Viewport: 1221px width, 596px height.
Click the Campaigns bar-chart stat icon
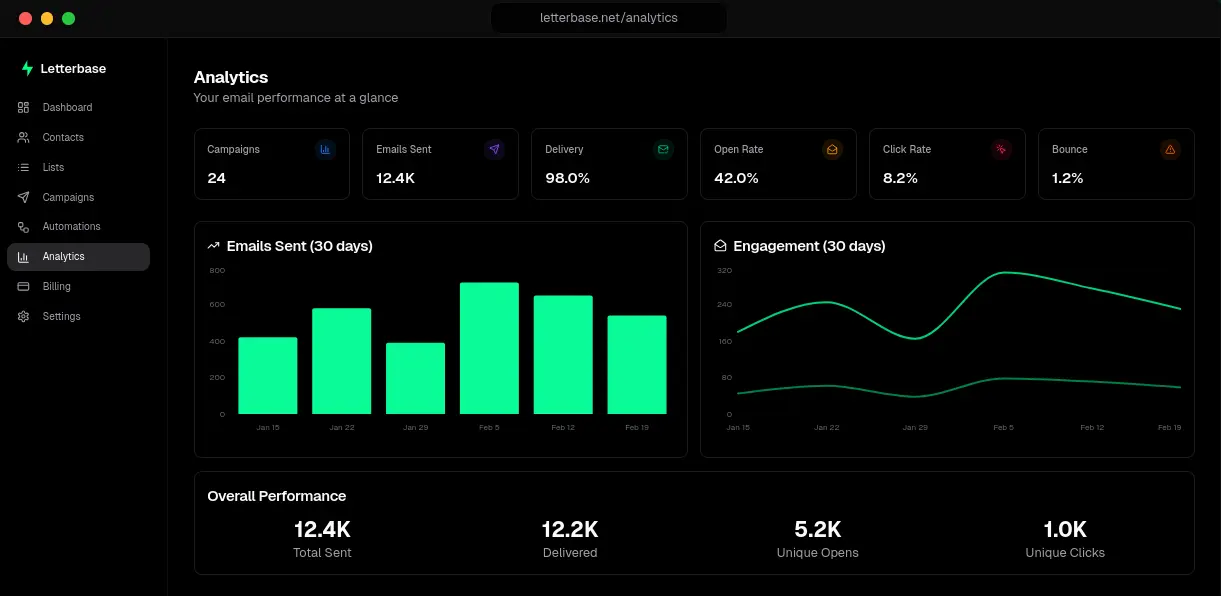[325, 149]
